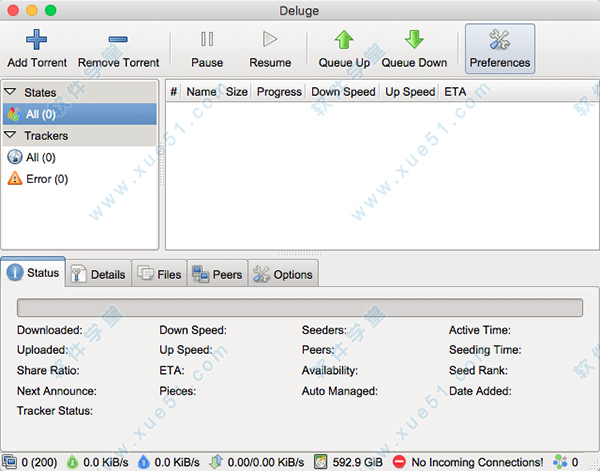Viewport: 600px width, 471px height.
Task: Click the Share Ratio label
Action: pos(48,370)
